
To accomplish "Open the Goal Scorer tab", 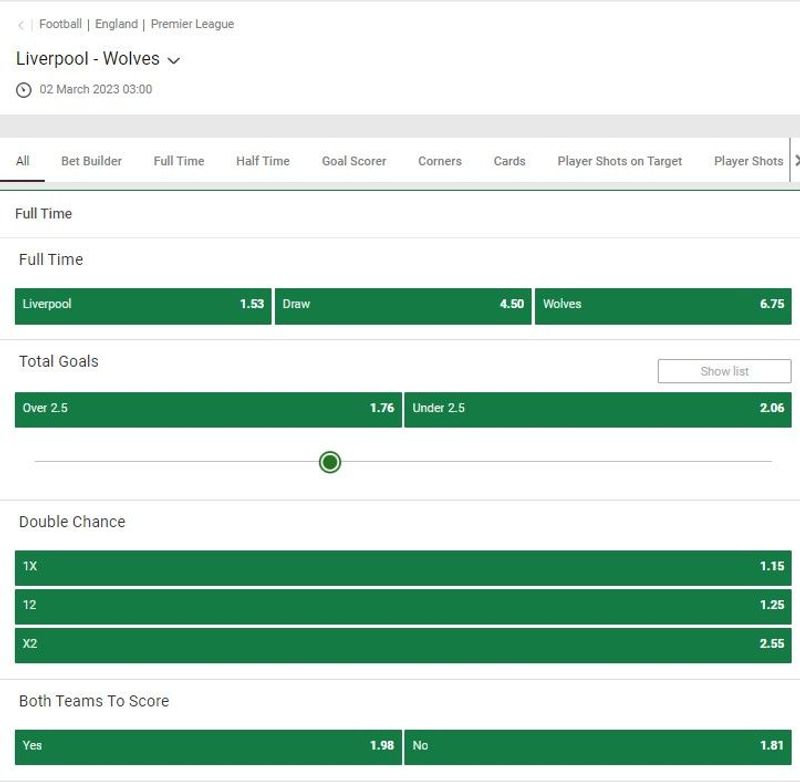I will click(354, 161).
